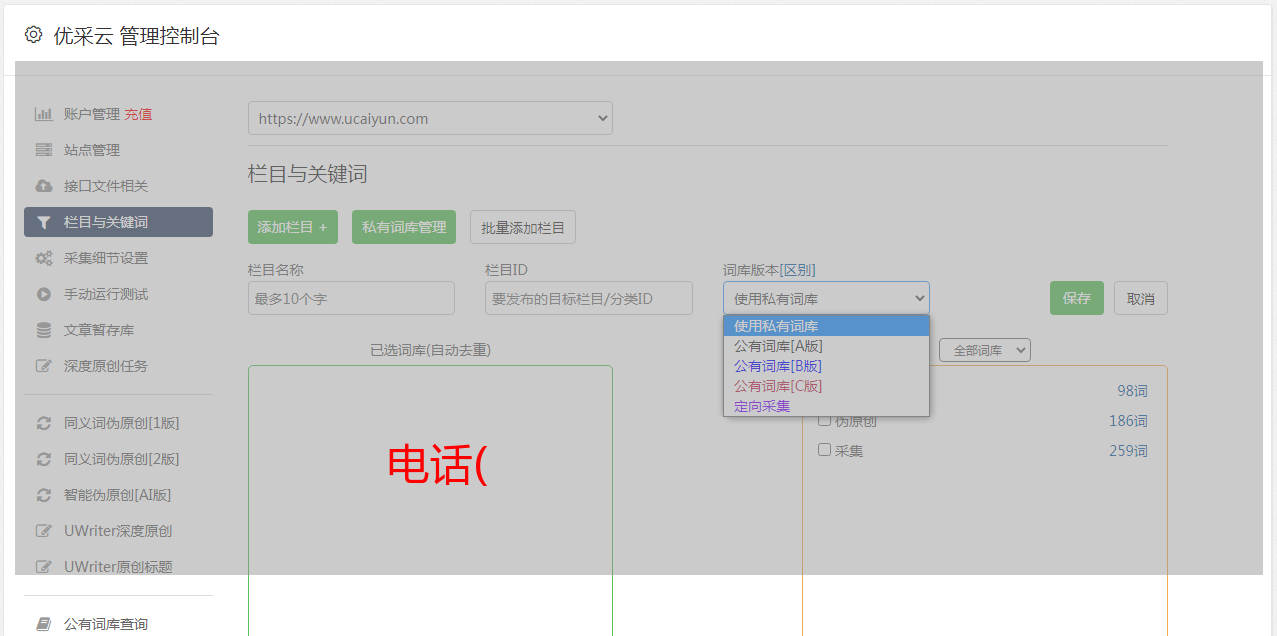The image size is (1277, 636).
Task: Click the refresh icon next to 智能伪原创[AI版]
Action: click(44, 495)
